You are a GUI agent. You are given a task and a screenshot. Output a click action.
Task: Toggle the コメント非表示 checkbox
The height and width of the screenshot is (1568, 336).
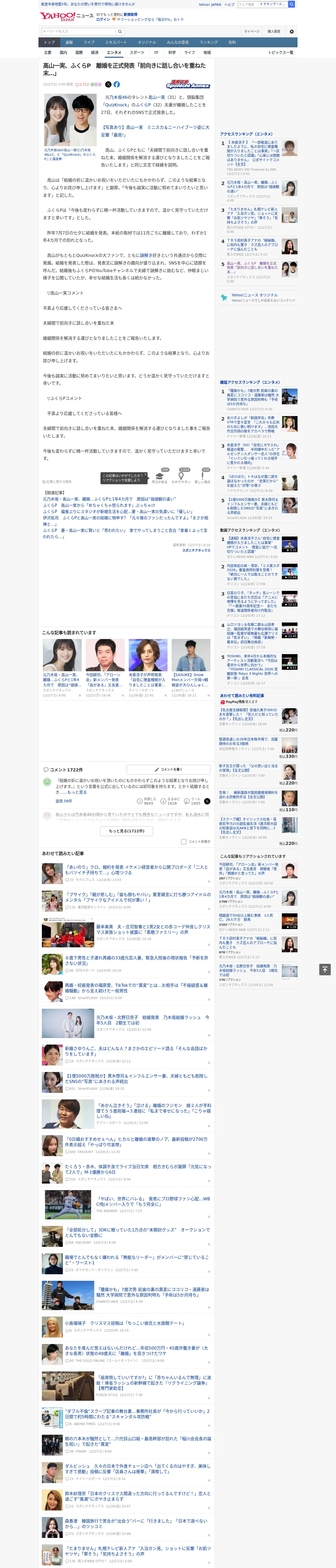tap(183, 842)
